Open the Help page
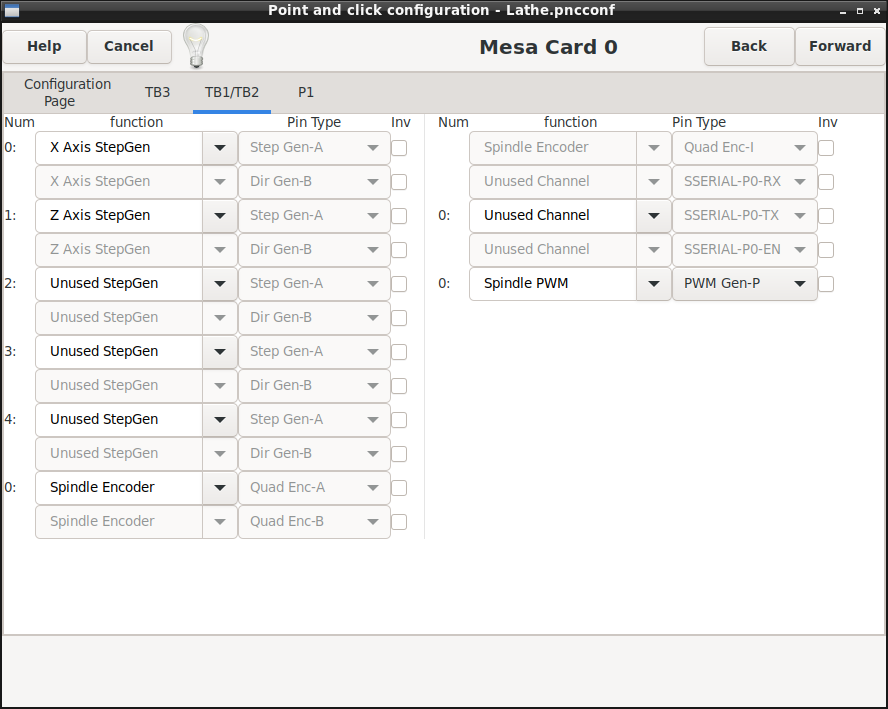 pos(44,46)
